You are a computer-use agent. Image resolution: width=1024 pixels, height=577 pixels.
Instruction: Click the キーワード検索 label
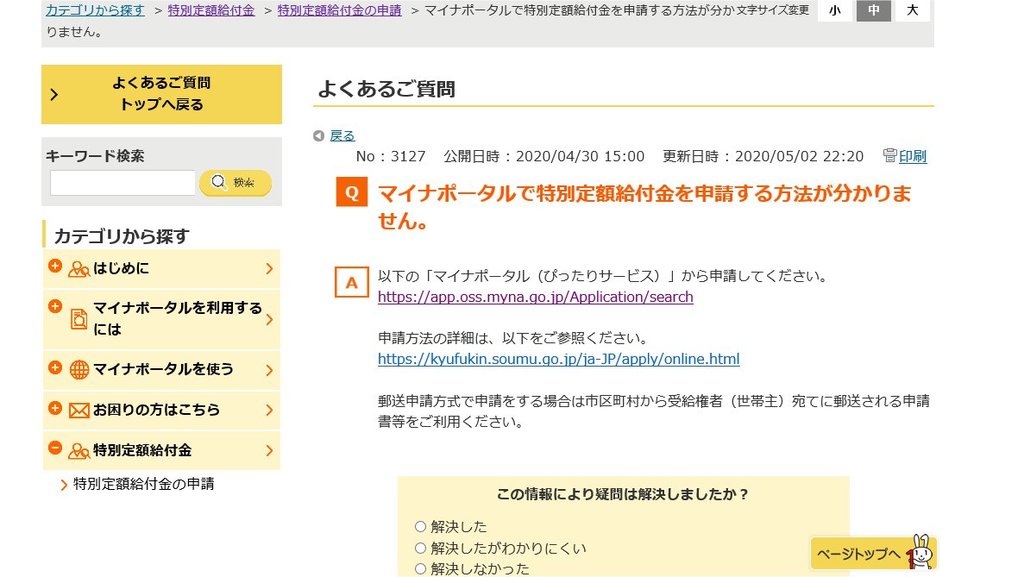95,156
